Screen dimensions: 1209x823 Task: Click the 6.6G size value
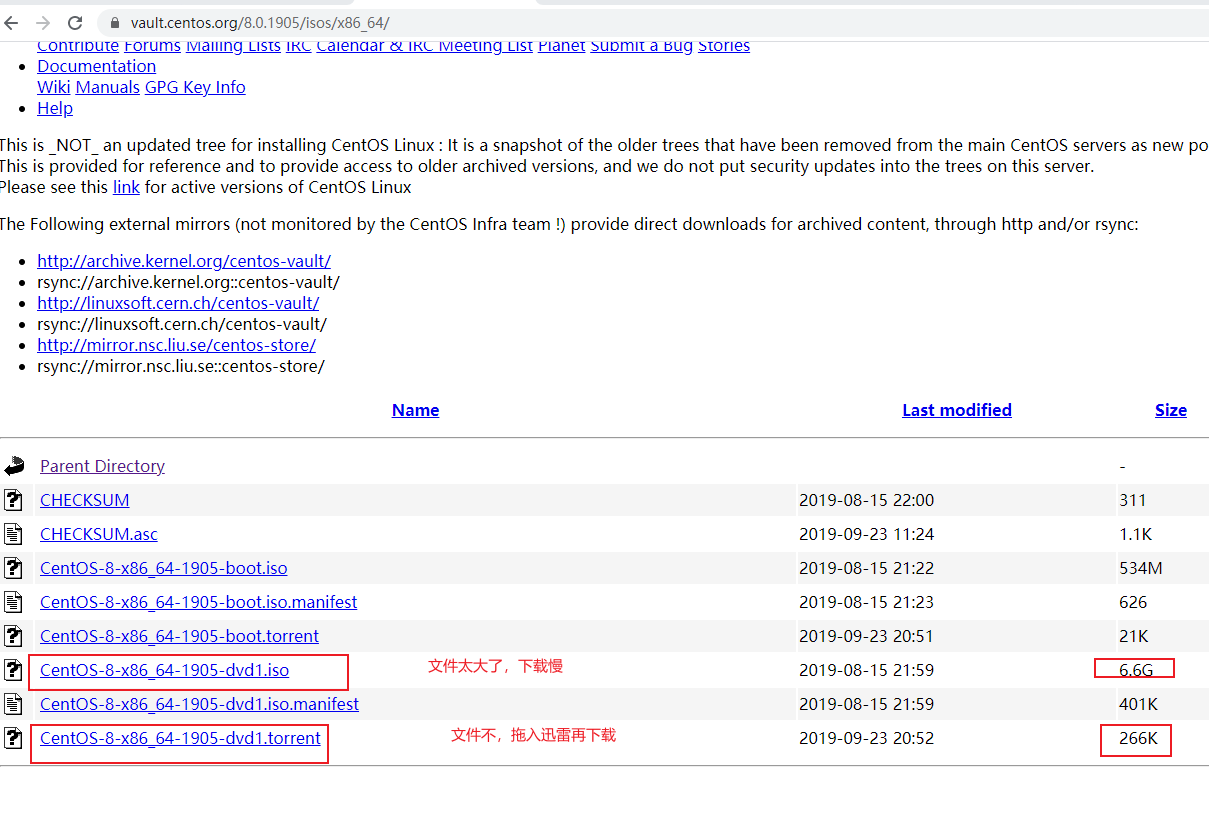point(1136,670)
